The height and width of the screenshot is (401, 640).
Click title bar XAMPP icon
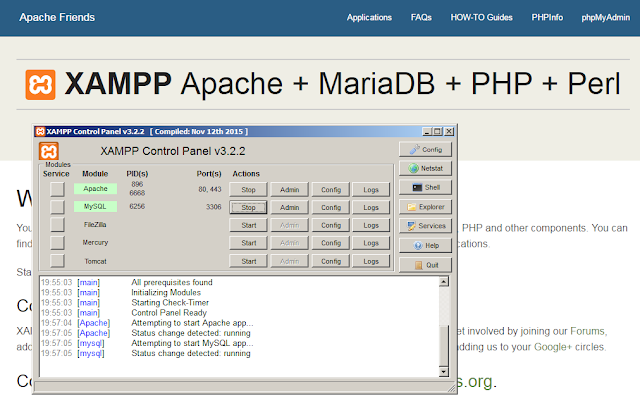[40, 131]
